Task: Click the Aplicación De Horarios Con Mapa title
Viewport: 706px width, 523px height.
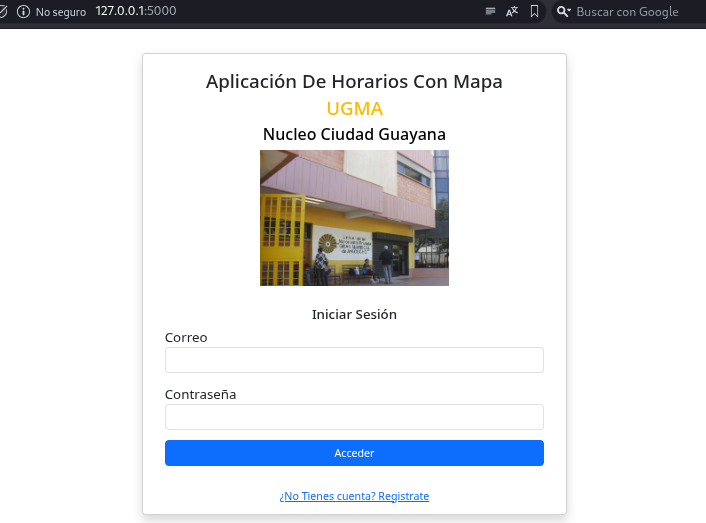Action: pos(354,81)
